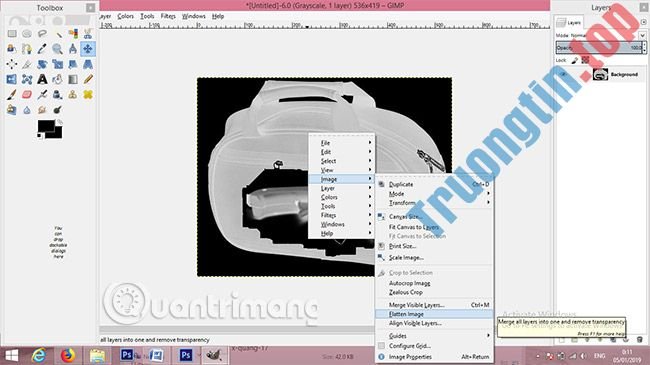Select the Shear tool
Image resolution: width=650 pixels, height=365 pixels.
pos(73,64)
